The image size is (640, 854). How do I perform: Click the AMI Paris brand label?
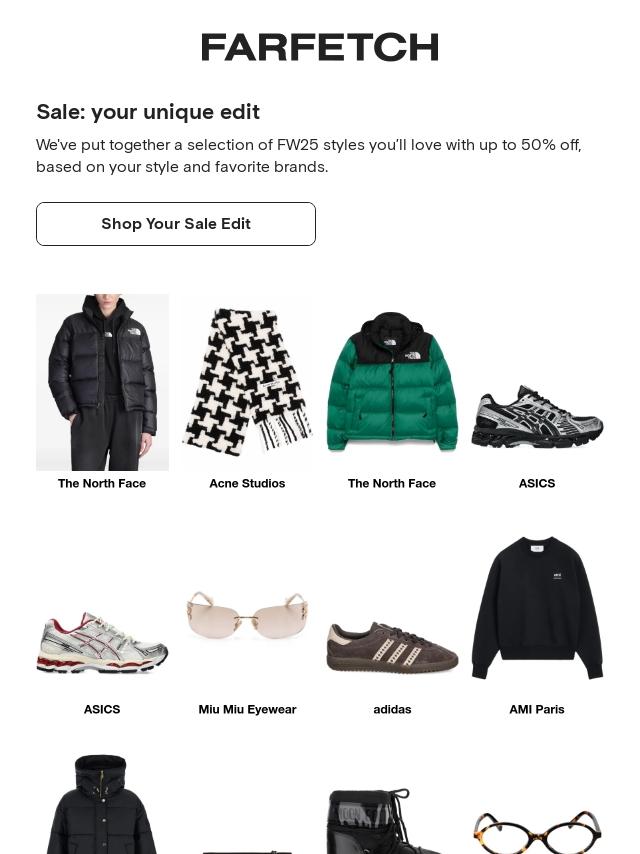(x=537, y=709)
